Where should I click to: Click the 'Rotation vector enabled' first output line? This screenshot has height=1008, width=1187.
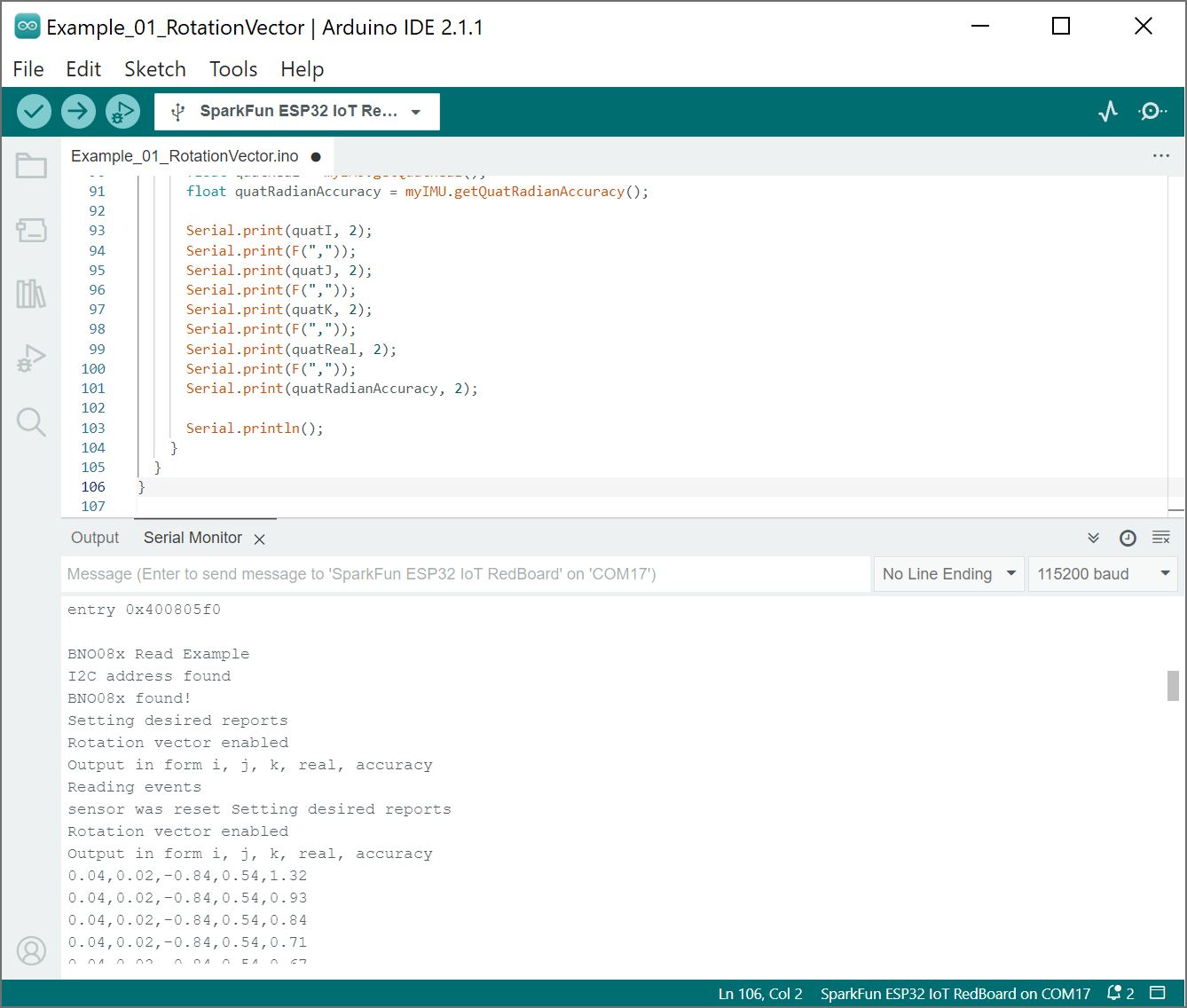pyautogui.click(x=177, y=743)
